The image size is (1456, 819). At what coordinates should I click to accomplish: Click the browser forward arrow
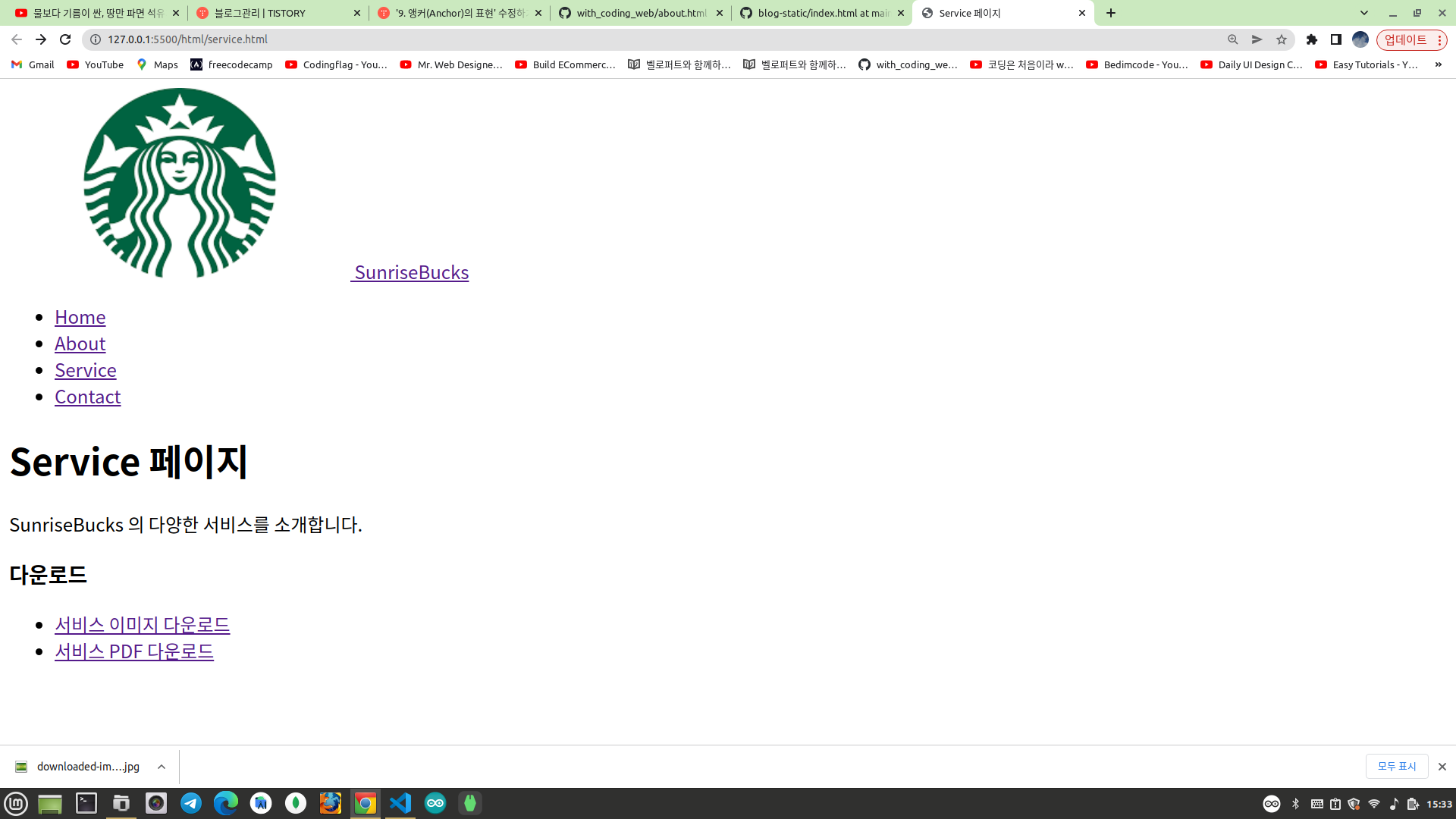point(41,39)
